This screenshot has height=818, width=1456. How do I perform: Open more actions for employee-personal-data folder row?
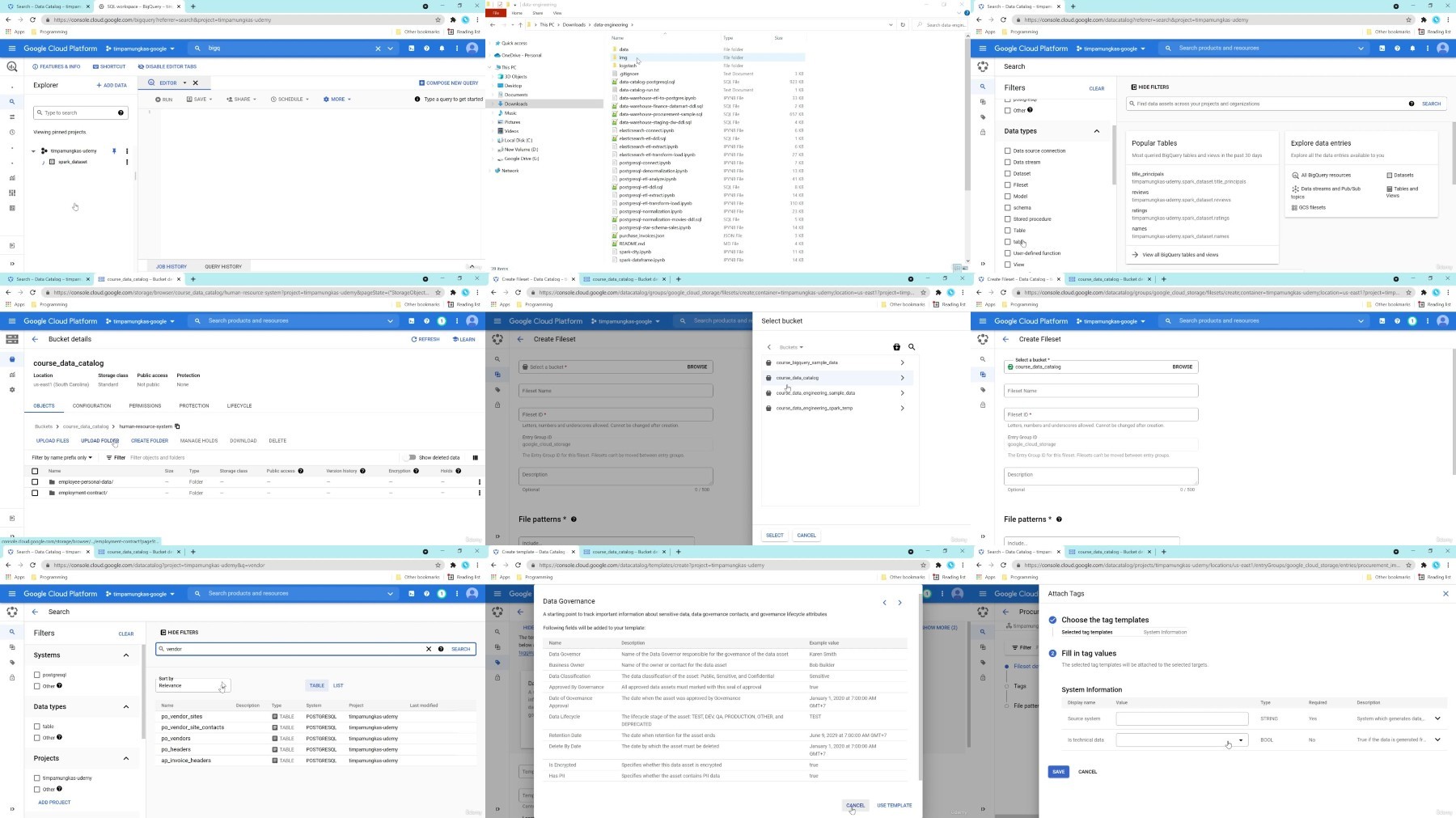point(479,482)
